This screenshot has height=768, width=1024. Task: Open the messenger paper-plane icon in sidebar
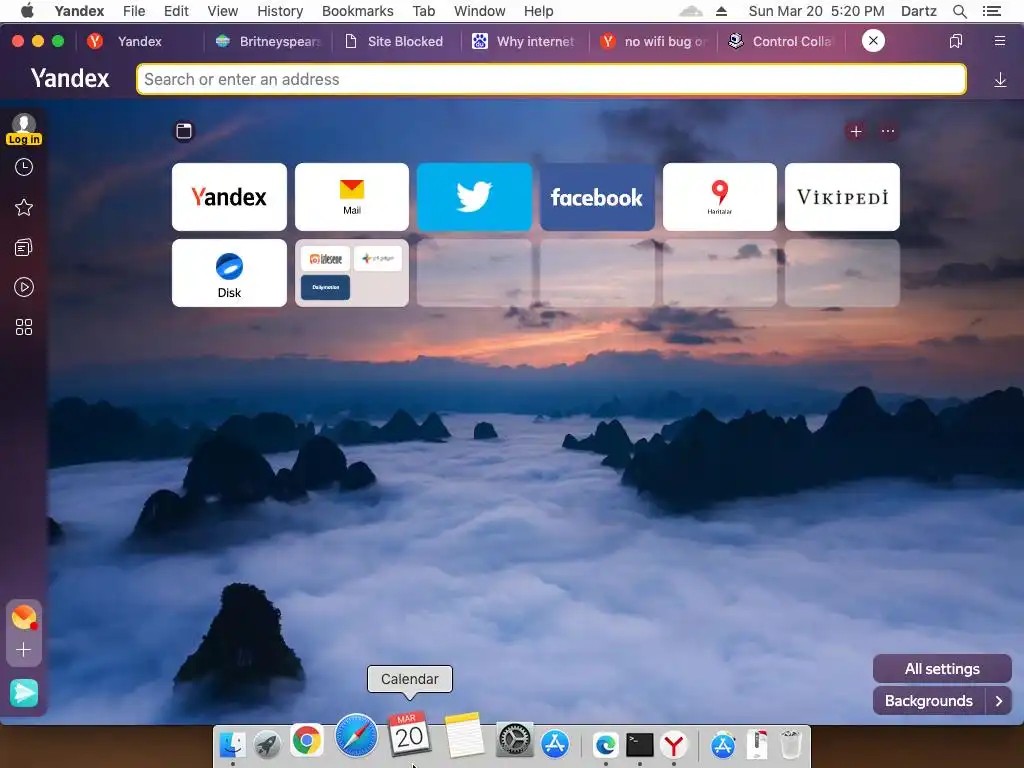coord(24,693)
